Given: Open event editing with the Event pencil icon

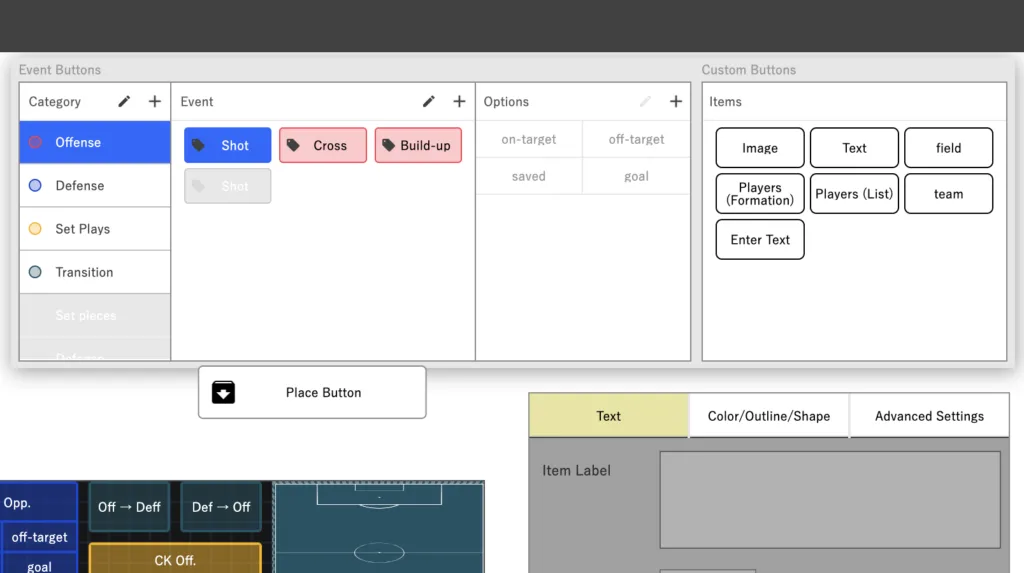Looking at the screenshot, I should tap(428, 101).
